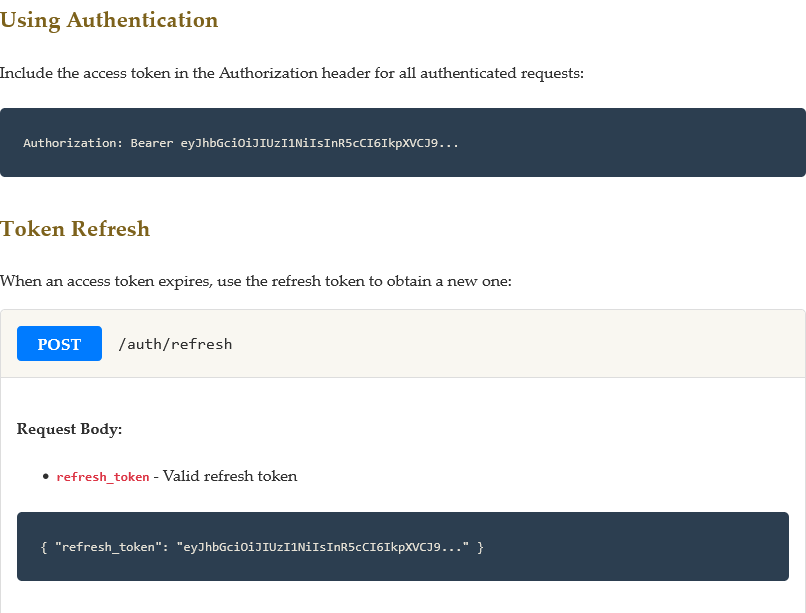Click the token string after Bearer
This screenshot has height=613, width=806.
point(320,143)
